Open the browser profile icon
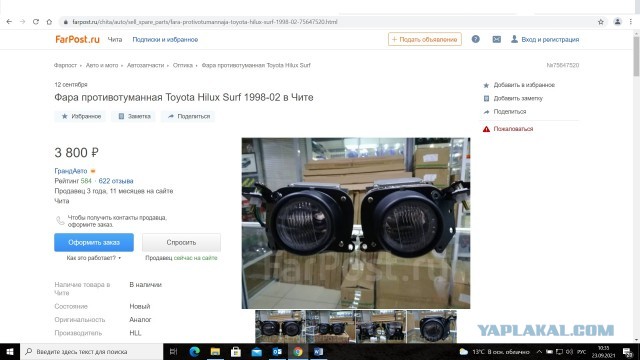This screenshot has height=360, width=640. tap(618, 22)
